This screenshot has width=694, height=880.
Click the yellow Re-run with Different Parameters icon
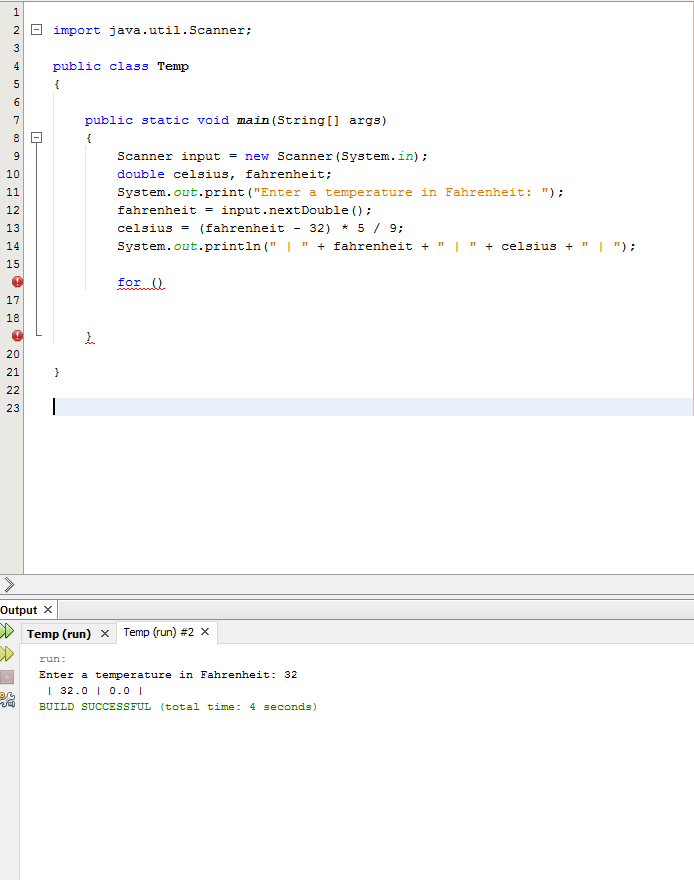click(7, 654)
